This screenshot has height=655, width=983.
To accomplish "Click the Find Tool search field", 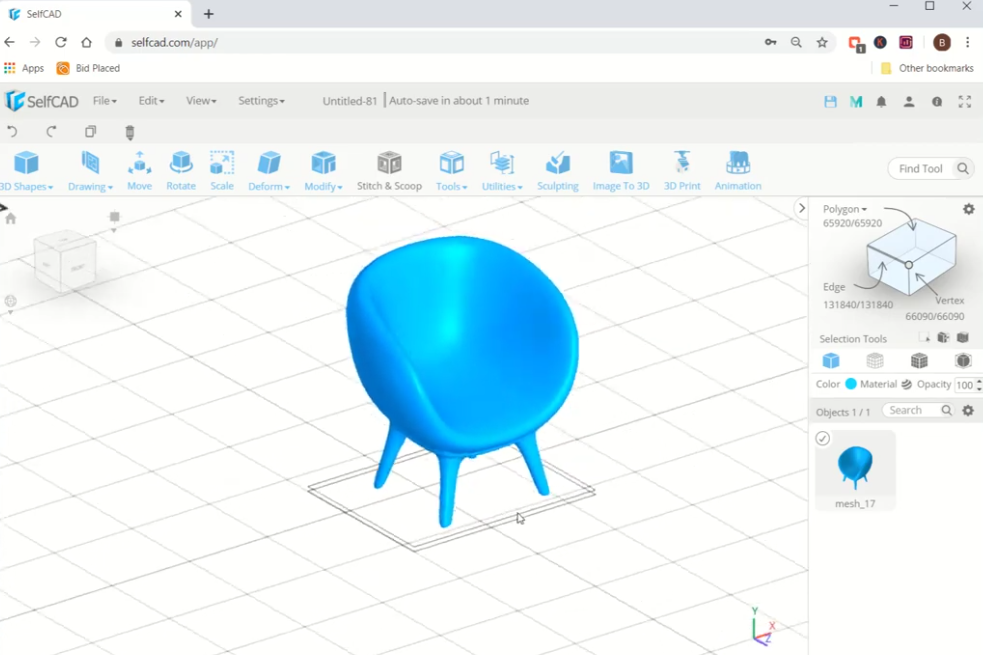I will click(920, 168).
